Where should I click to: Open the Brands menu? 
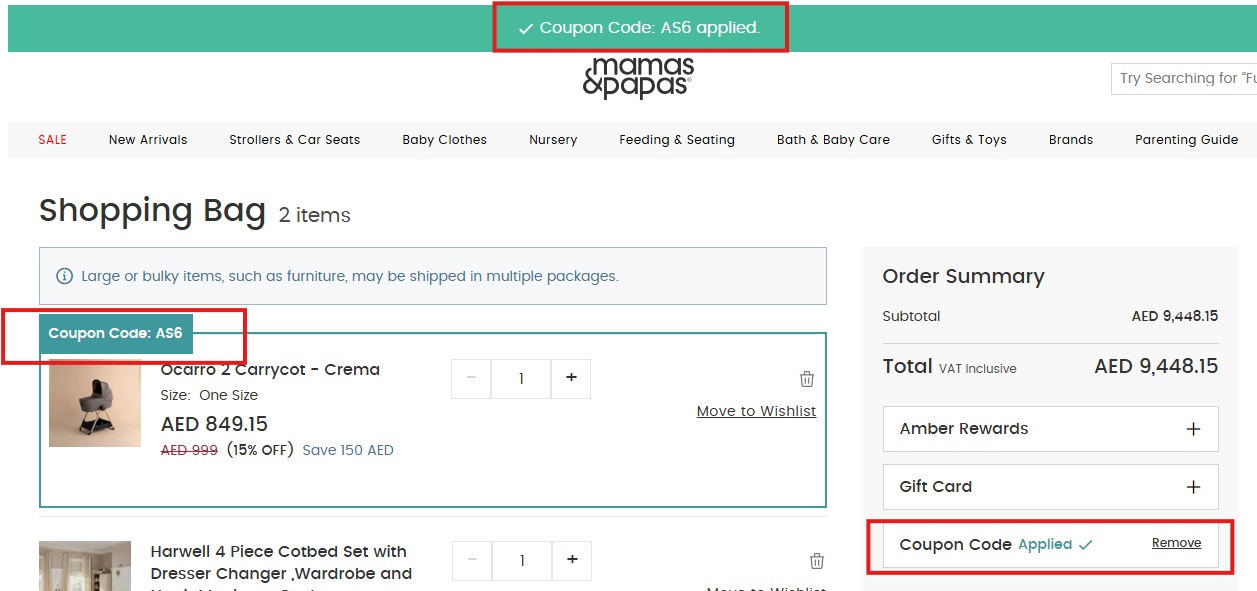pyautogui.click(x=1071, y=140)
